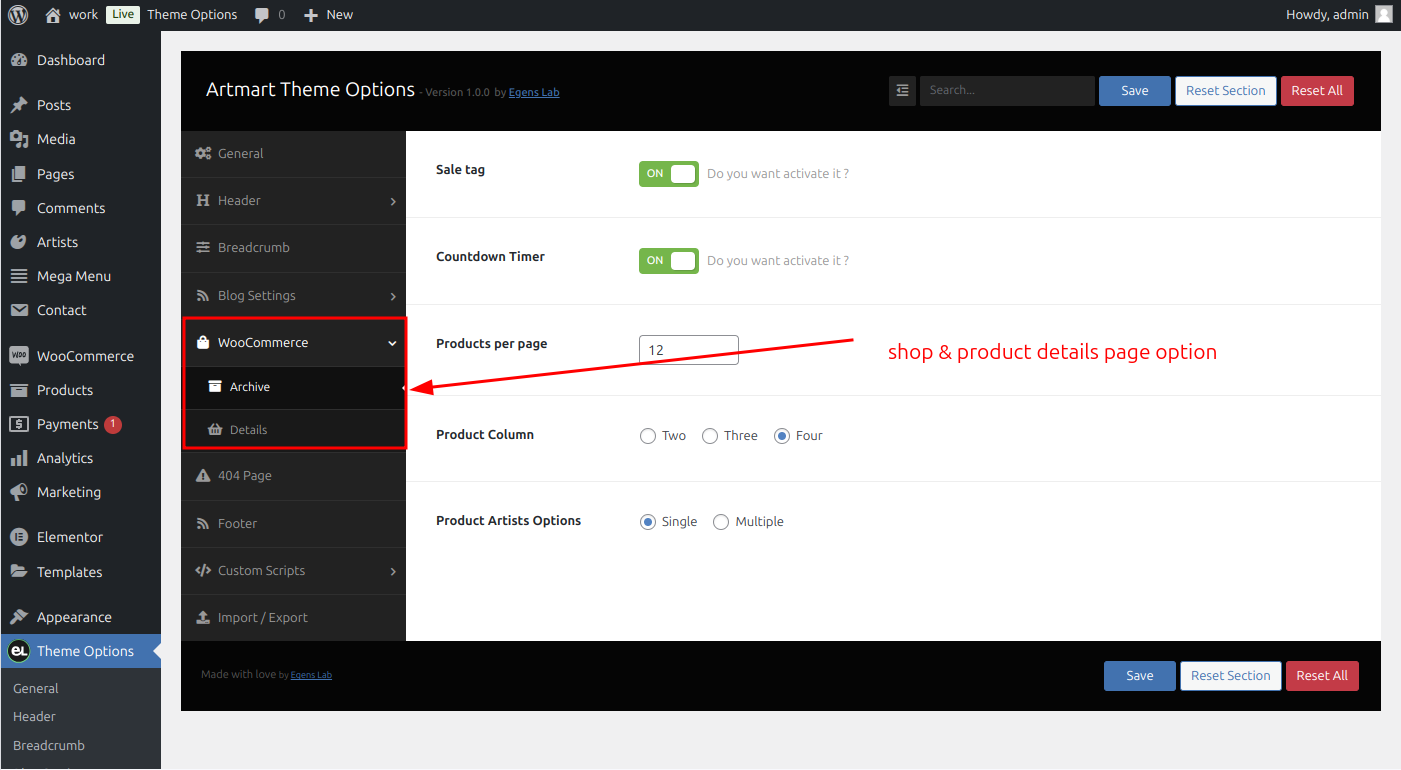The image size is (1401, 770).
Task: Click the Analytics bar chart icon
Action: (x=19, y=458)
